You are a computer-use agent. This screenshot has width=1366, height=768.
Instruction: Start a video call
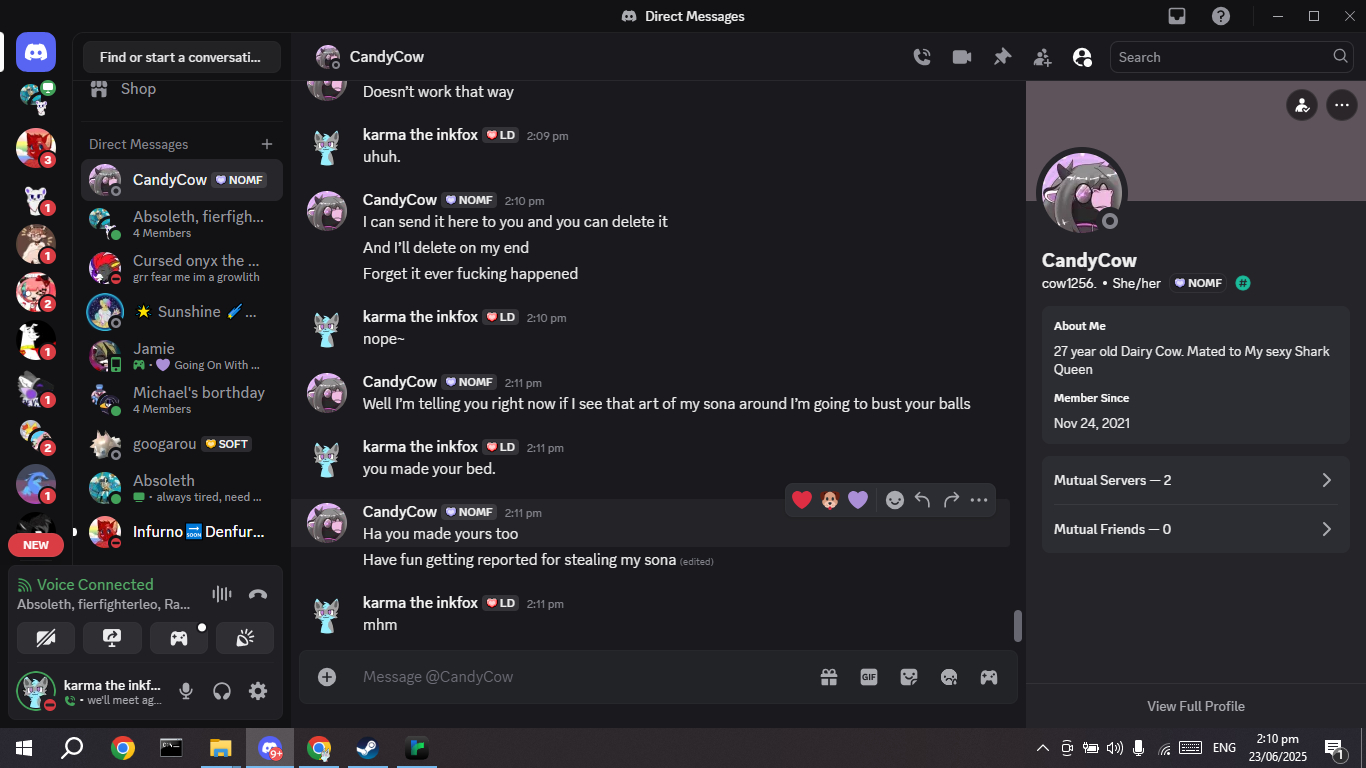[x=962, y=58]
